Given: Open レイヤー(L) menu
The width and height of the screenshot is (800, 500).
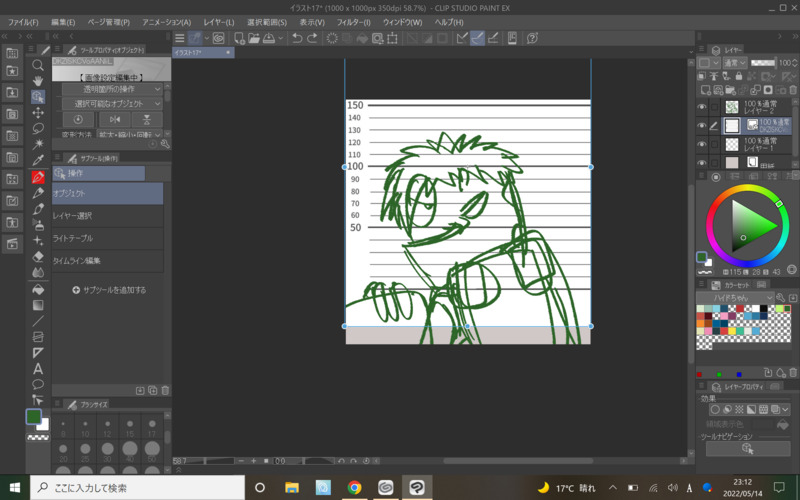Looking at the screenshot, I should (x=219, y=22).
